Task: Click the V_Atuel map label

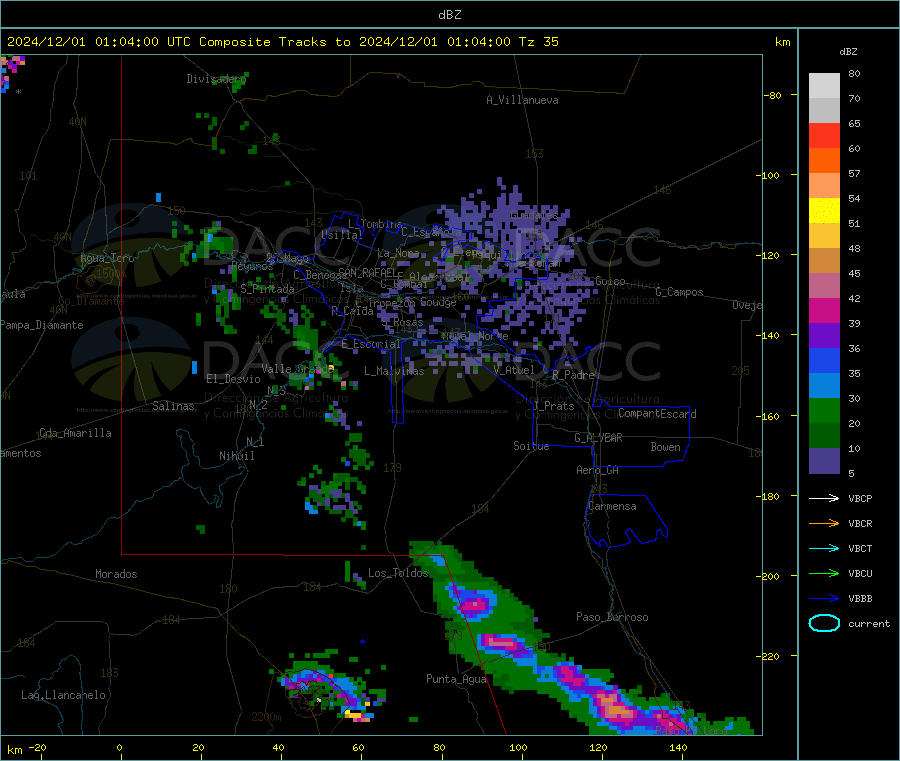Action: 513,370
